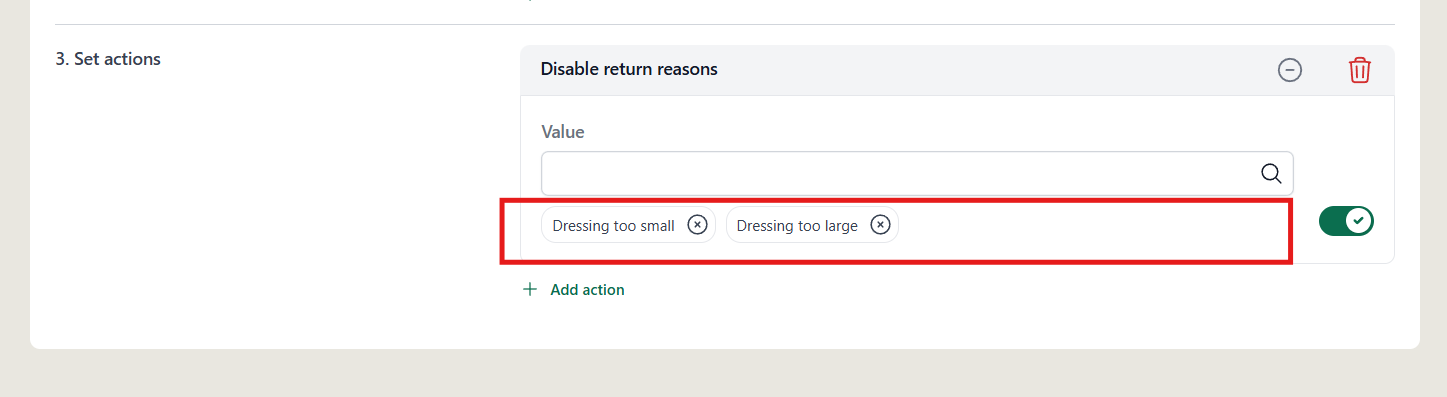This screenshot has height=397, width=1447.
Task: Click the plus icon beside Add action
Action: [530, 289]
